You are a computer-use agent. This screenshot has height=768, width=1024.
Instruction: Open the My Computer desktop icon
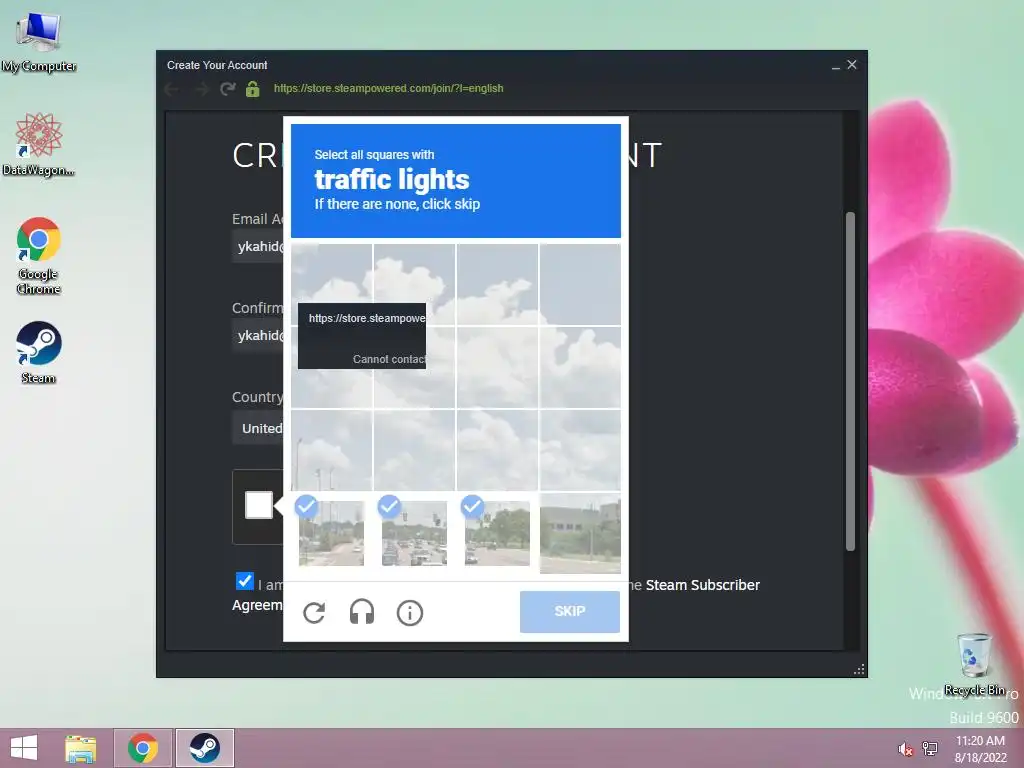(39, 42)
